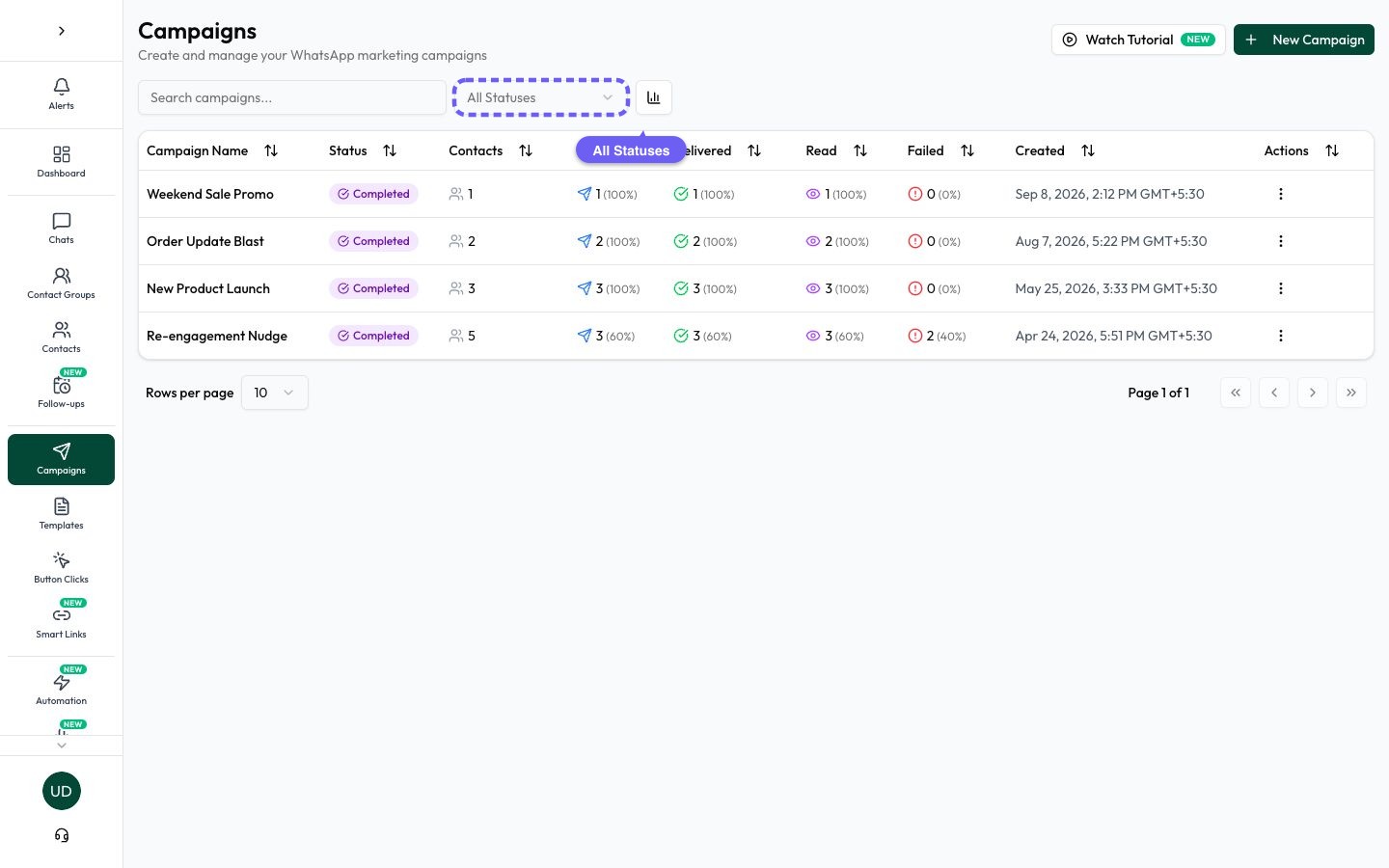
Task: Open Follow-ups in the sidebar
Action: [x=61, y=392]
